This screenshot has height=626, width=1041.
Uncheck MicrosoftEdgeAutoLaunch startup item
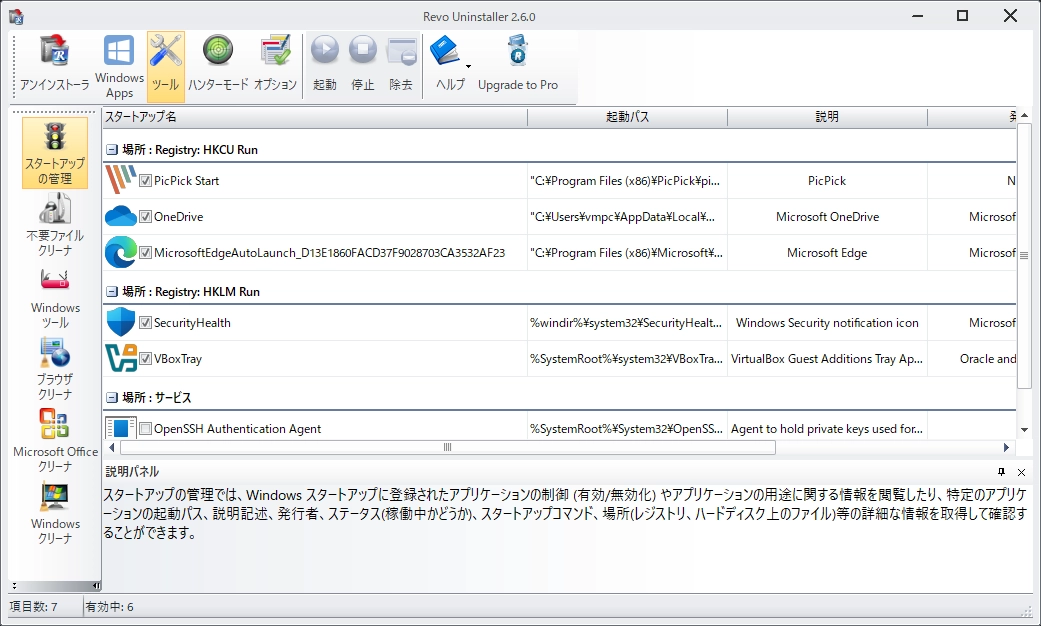[x=145, y=252]
